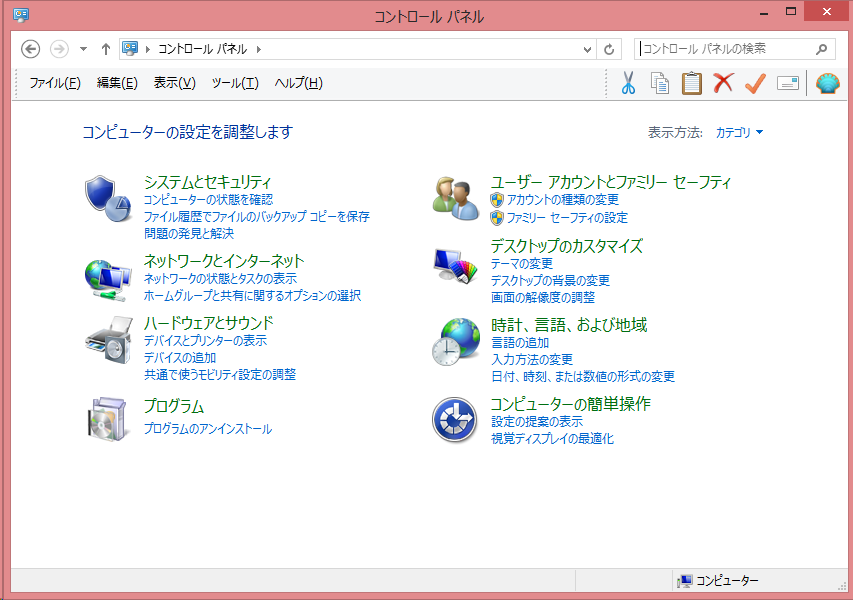Click 問題の発見と解決 link
Viewport: 853px width, 600px height.
(x=189, y=233)
